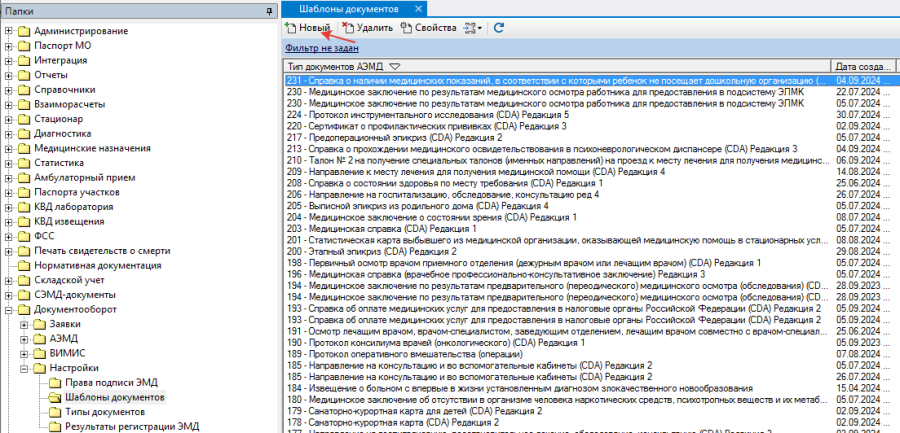Close the Шаблоны документов tab
The height and width of the screenshot is (433, 900).
[418, 9]
